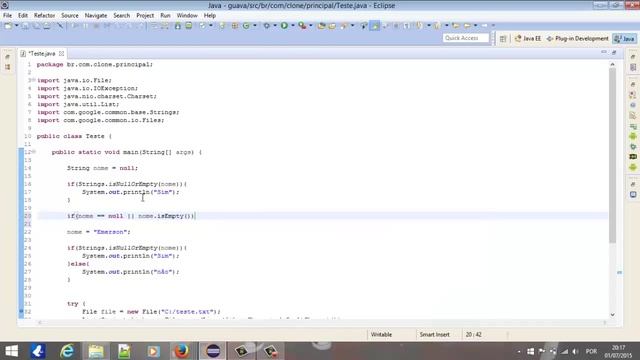Open the Edit menu

tap(23, 16)
